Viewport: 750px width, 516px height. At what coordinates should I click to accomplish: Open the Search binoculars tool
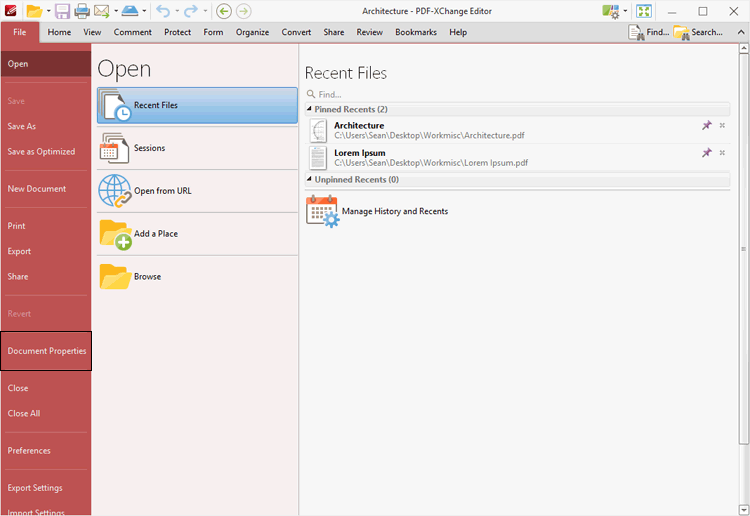[x=699, y=32]
